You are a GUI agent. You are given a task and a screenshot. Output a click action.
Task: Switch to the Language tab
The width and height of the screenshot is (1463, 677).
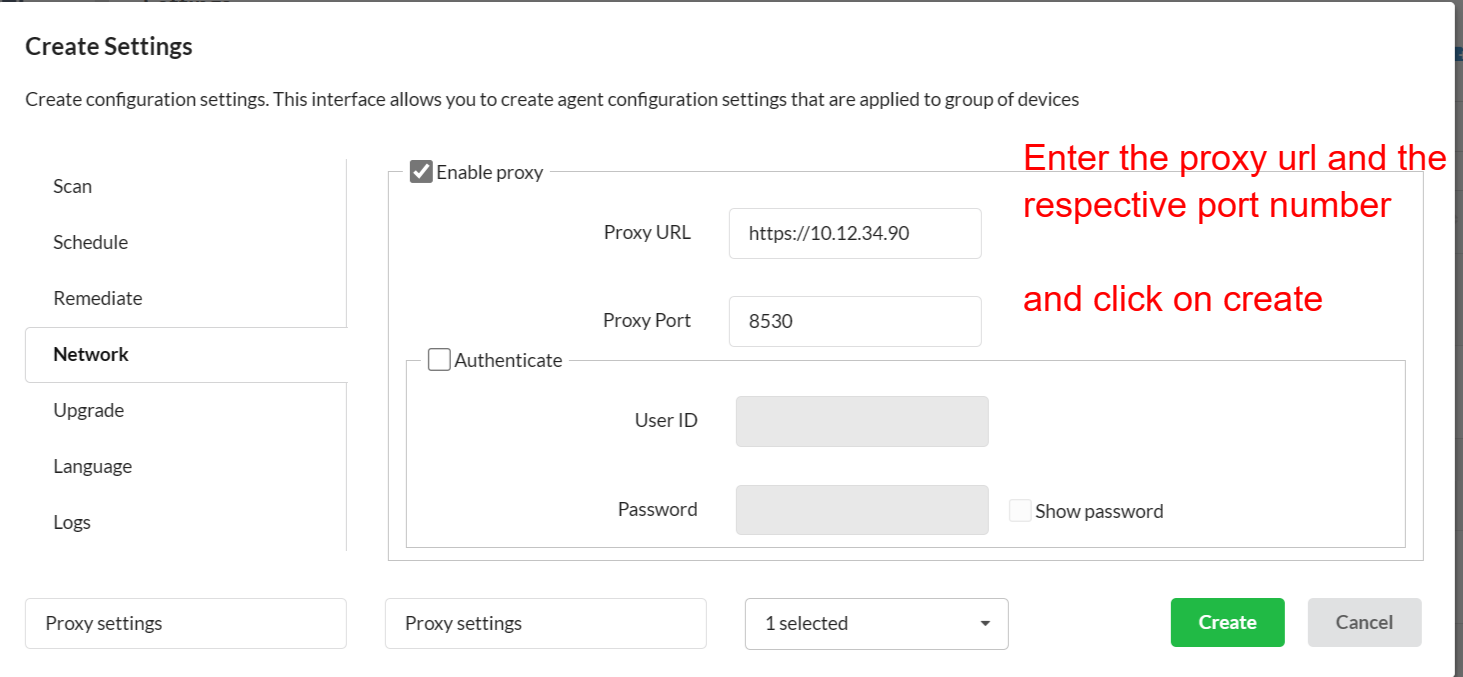point(93,466)
